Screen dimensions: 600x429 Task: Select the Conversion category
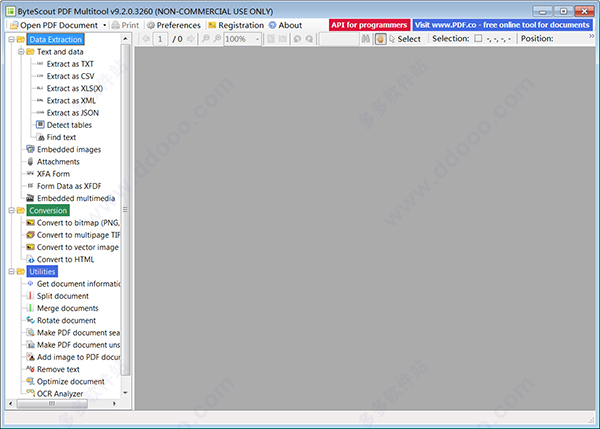tap(48, 210)
